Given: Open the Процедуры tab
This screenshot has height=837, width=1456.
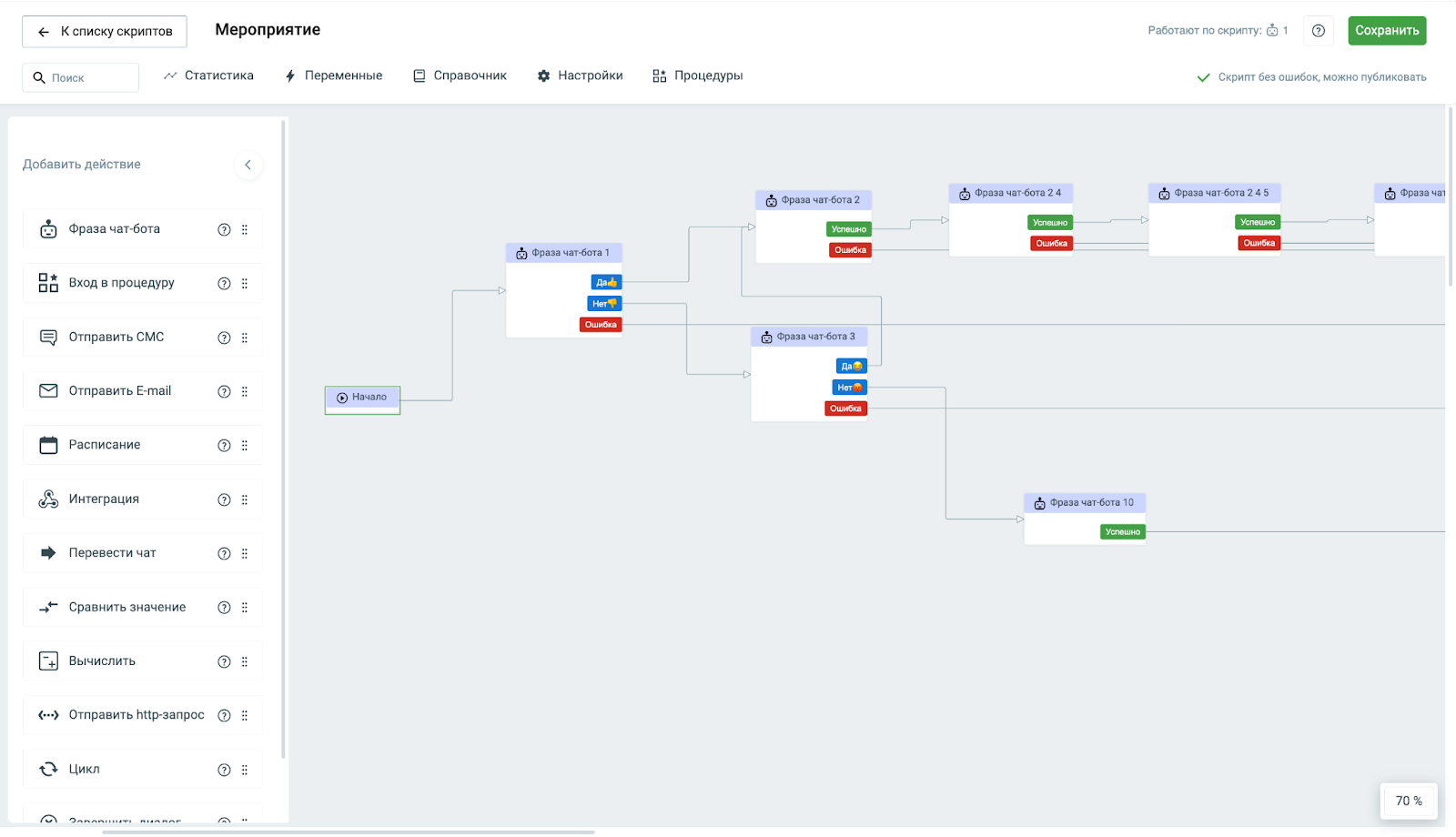Looking at the screenshot, I should click(698, 76).
